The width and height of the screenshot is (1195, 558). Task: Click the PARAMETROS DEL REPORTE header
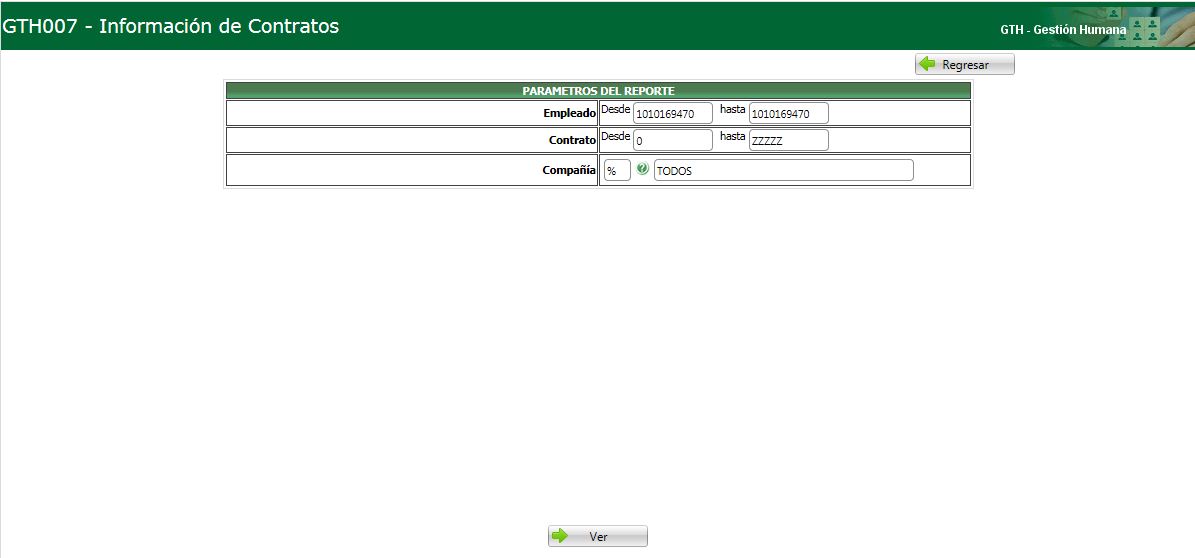(x=598, y=91)
